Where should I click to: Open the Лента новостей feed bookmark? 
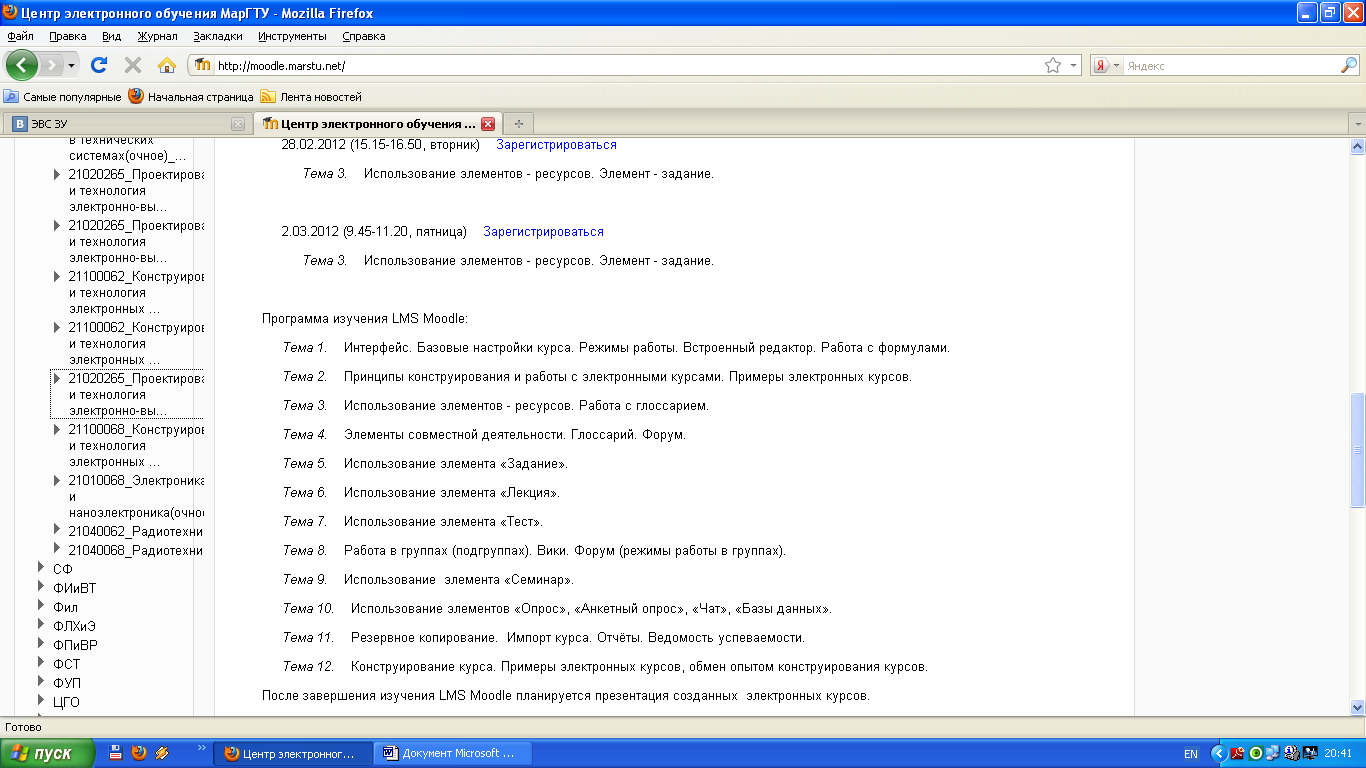pos(311,97)
